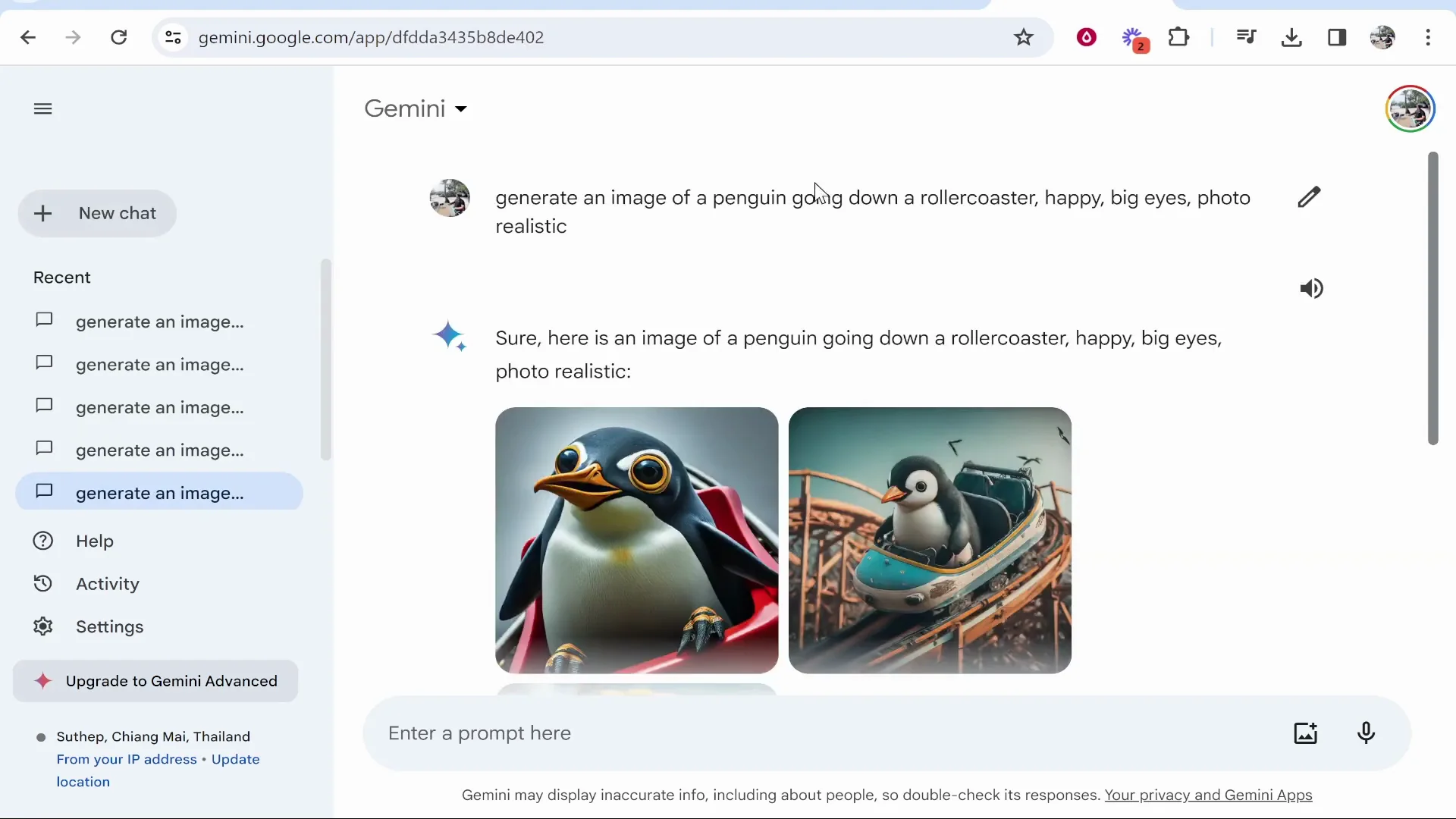Activate voice input with the microphone icon

click(x=1367, y=733)
